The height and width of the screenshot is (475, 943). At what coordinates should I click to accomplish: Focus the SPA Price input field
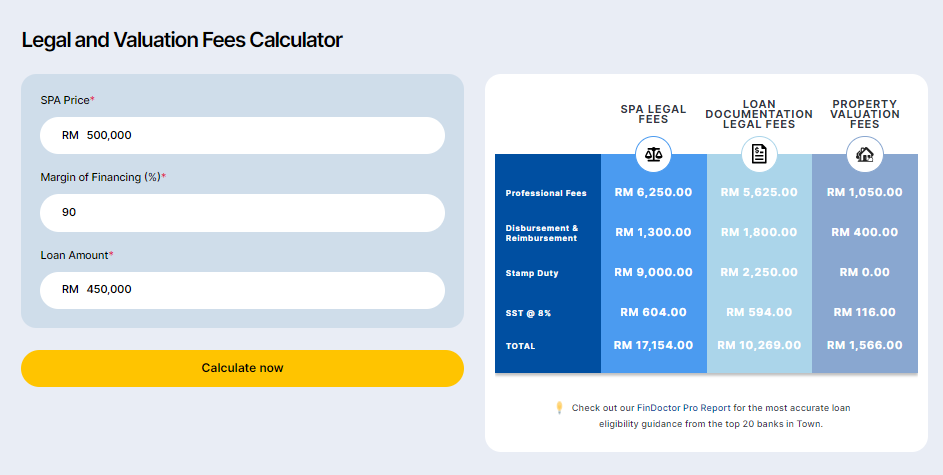243,135
